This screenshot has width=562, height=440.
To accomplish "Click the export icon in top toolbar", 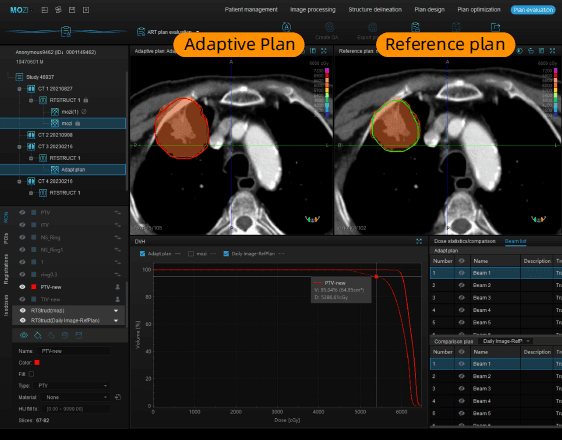I will (x=495, y=27).
